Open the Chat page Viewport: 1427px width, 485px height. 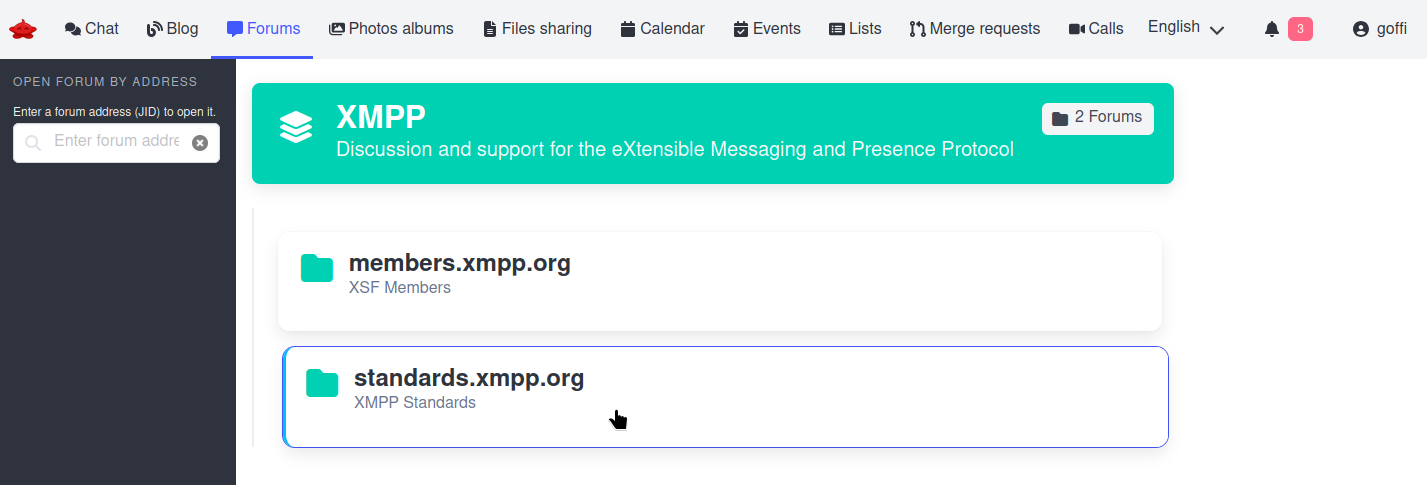92,29
